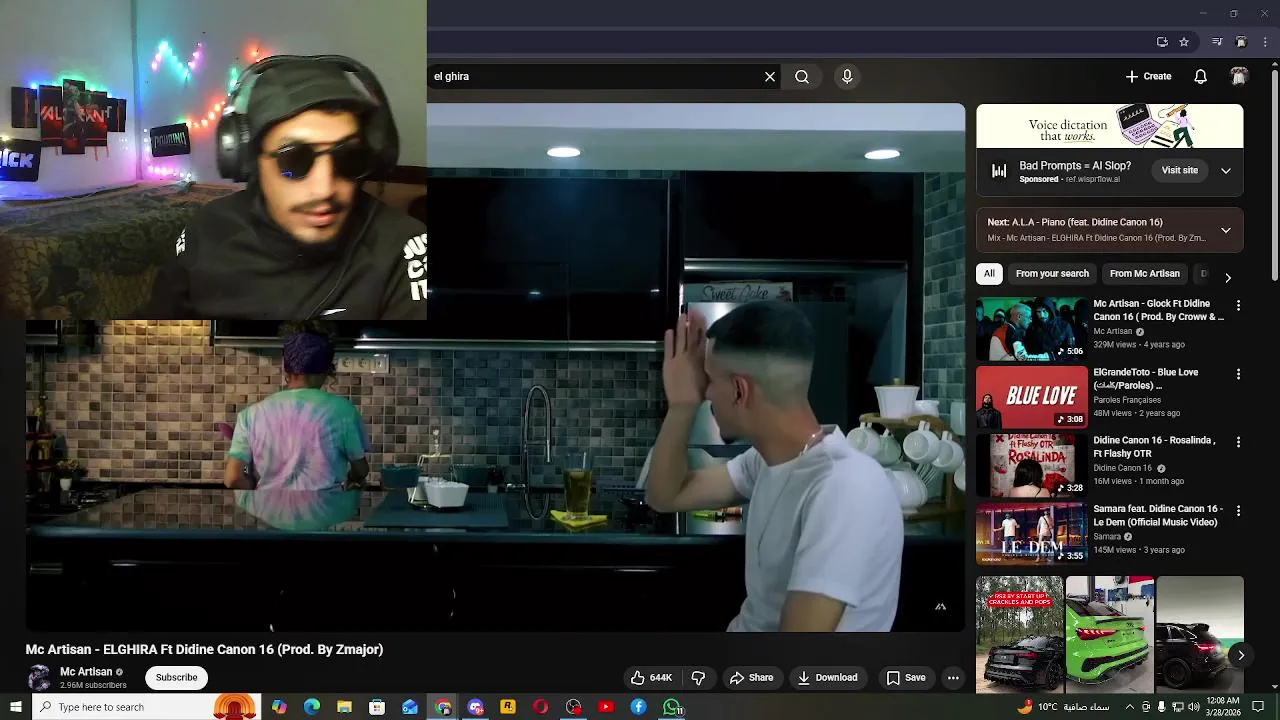
Task: Switch to Chrome in the taskbar
Action: (x=443, y=707)
